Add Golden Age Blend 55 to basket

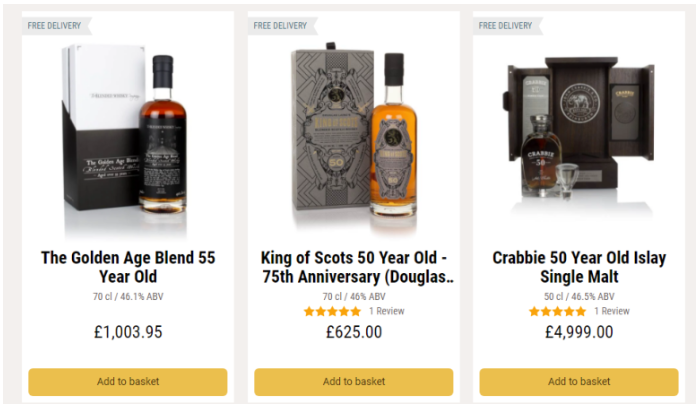coord(128,382)
